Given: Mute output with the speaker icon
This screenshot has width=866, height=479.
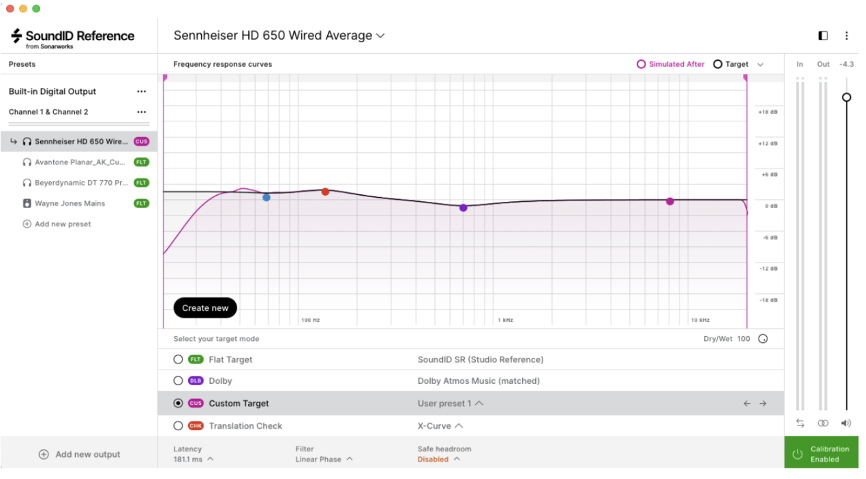Looking at the screenshot, I should (x=846, y=423).
